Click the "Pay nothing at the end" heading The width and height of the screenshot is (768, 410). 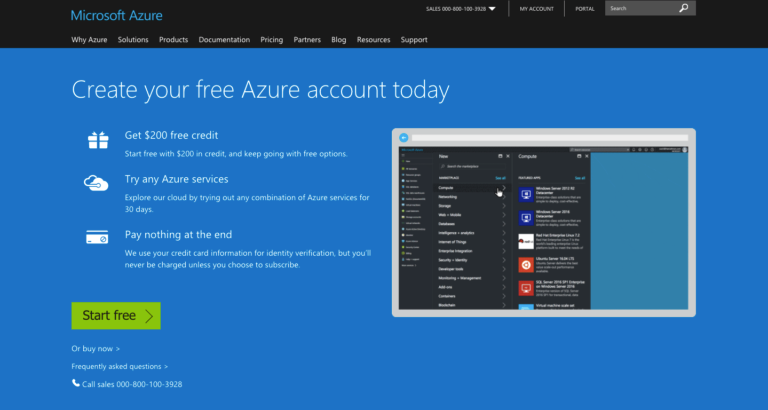(178, 235)
